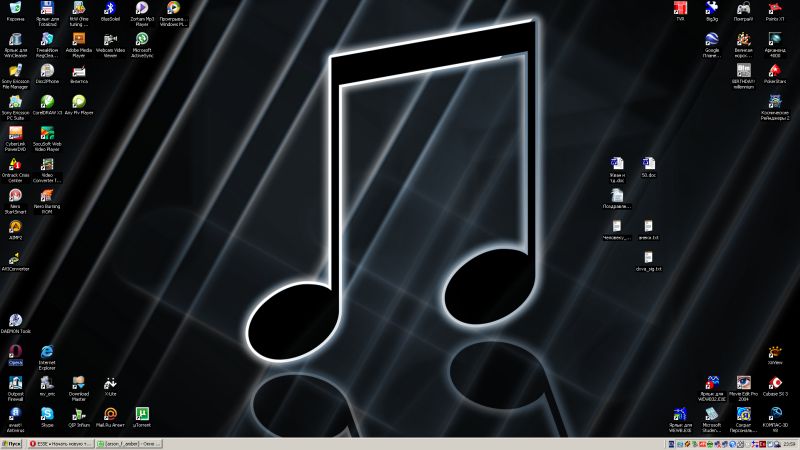Launch Video Converter shortcut
The image size is (800, 450).
[x=47, y=170]
